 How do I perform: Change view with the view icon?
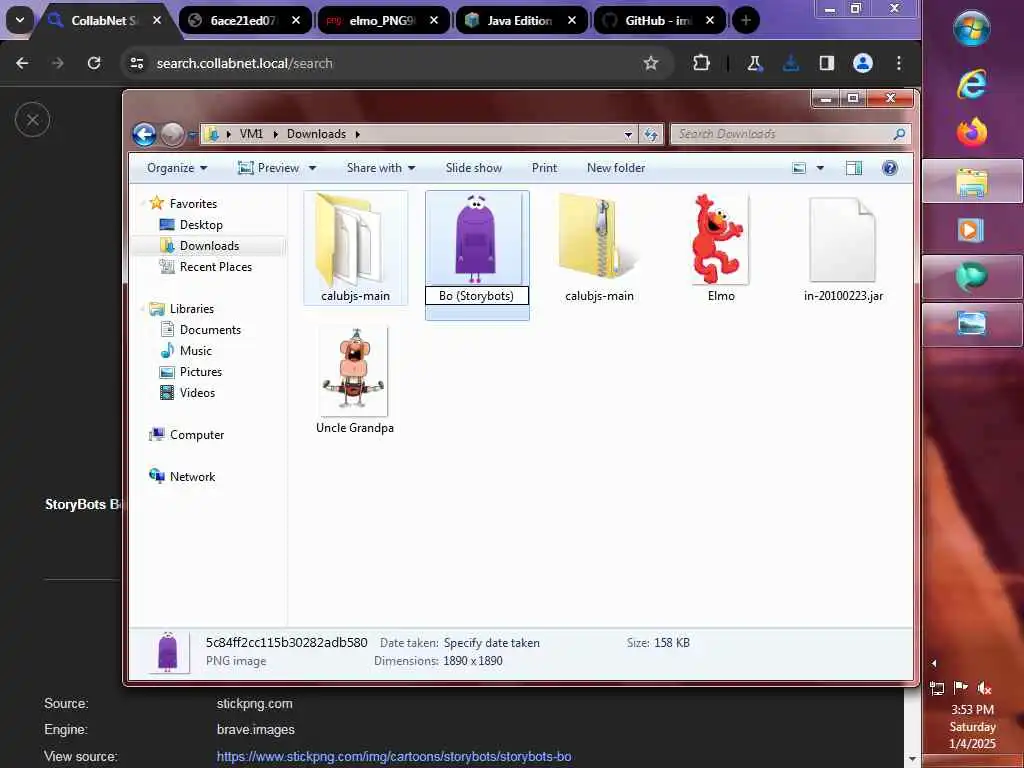799,168
